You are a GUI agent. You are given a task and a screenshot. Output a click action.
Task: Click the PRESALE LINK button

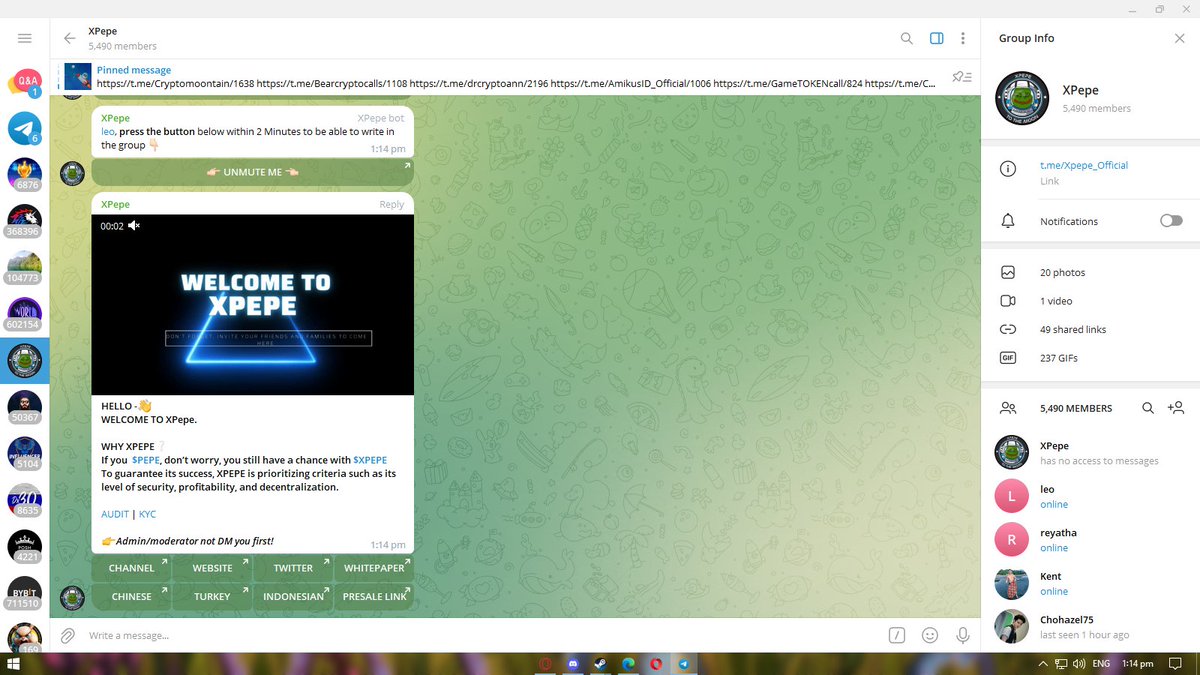pos(374,596)
